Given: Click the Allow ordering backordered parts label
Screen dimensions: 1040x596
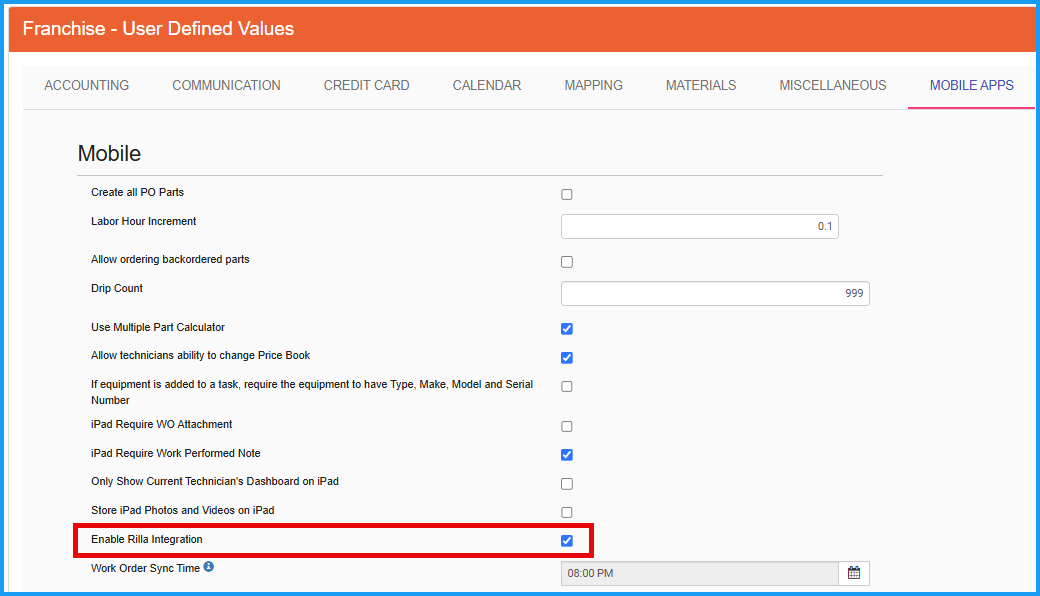Looking at the screenshot, I should 170,259.
